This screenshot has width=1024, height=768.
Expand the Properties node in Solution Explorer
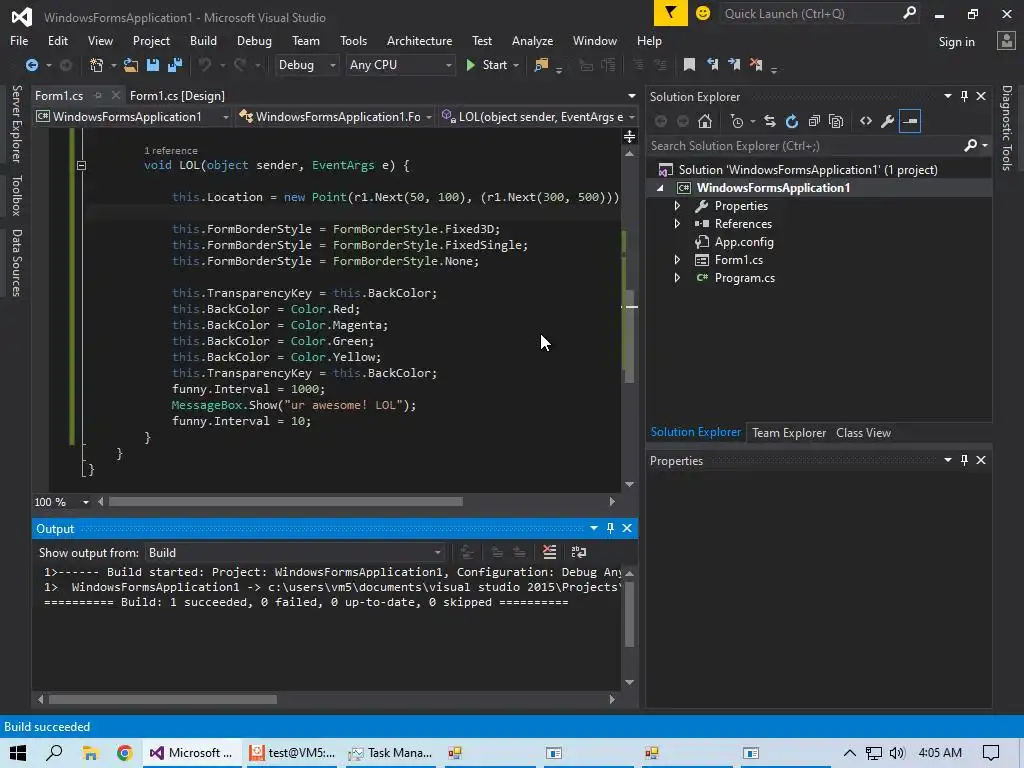(677, 206)
